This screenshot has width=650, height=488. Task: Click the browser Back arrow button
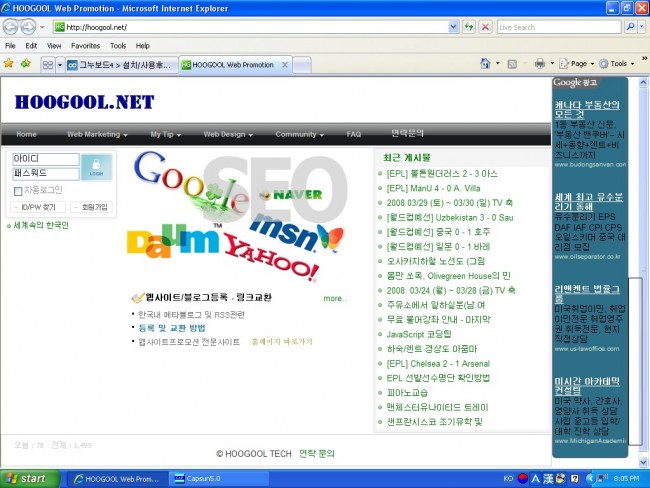[13, 26]
